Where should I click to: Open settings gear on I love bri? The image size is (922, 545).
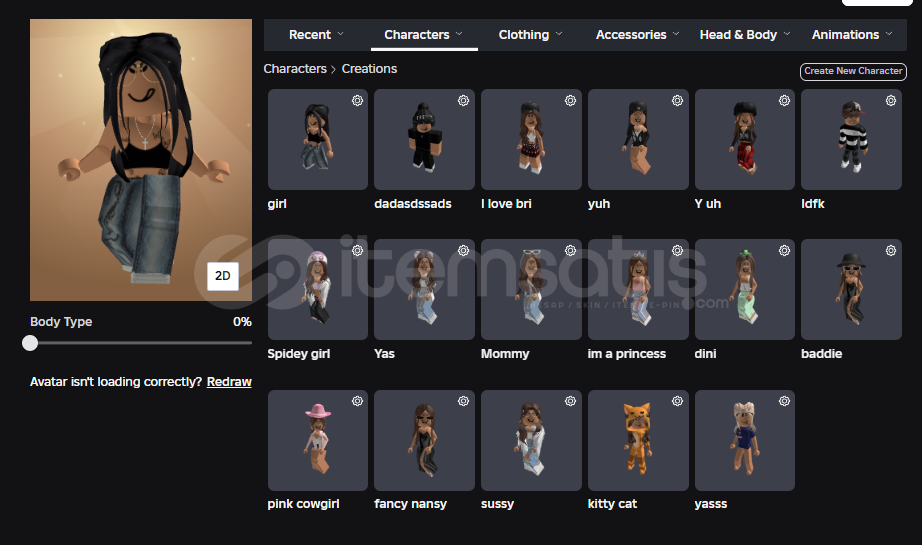[x=570, y=101]
